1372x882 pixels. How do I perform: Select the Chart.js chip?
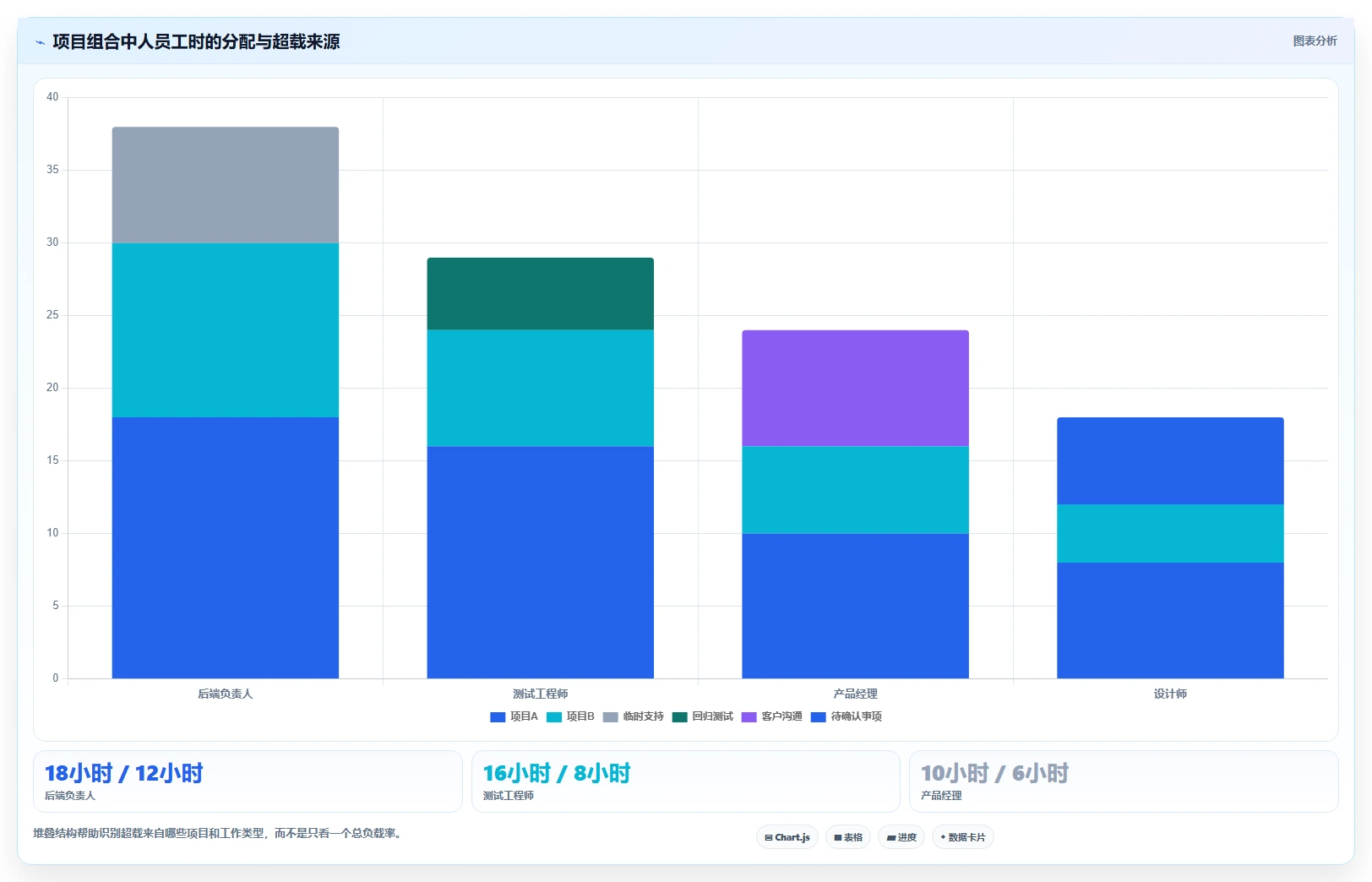tap(787, 837)
